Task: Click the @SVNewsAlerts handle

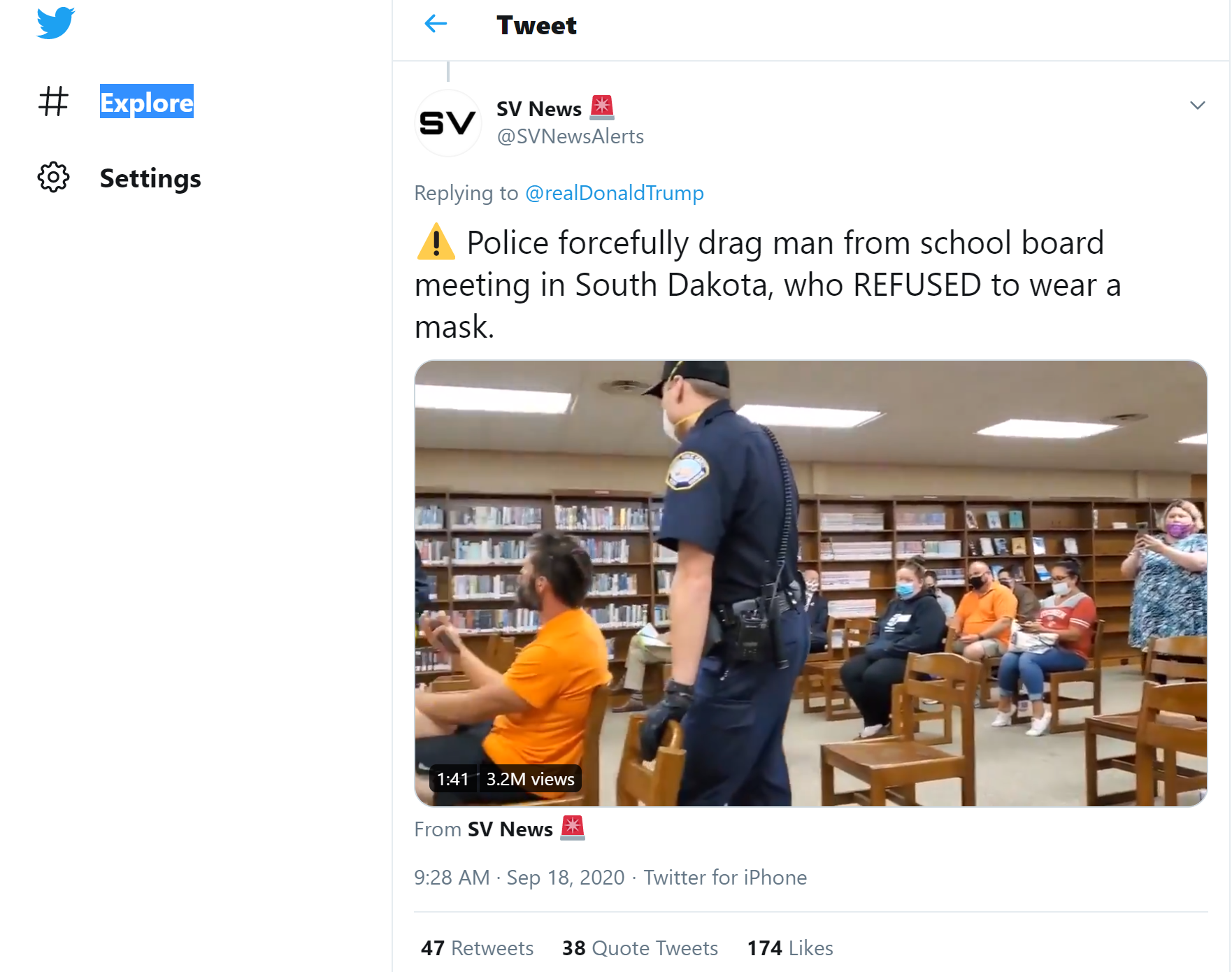Action: point(570,136)
